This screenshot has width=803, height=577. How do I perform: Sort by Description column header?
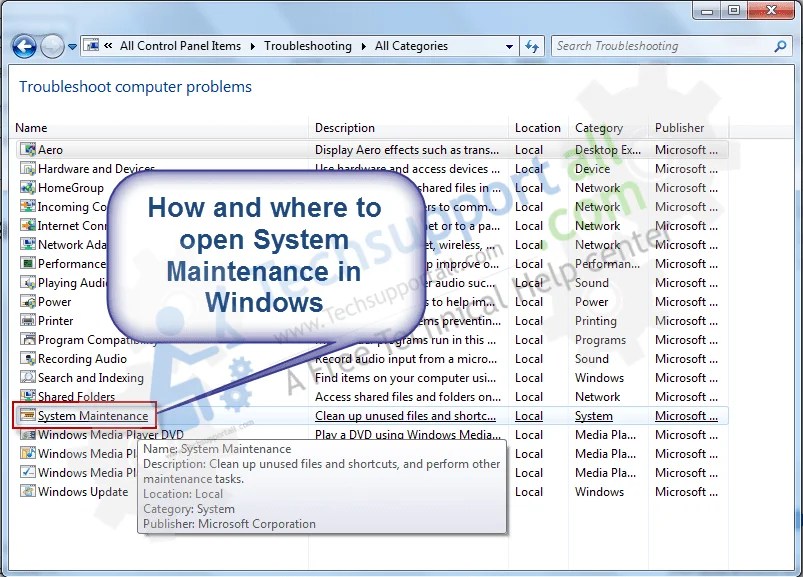coord(345,128)
